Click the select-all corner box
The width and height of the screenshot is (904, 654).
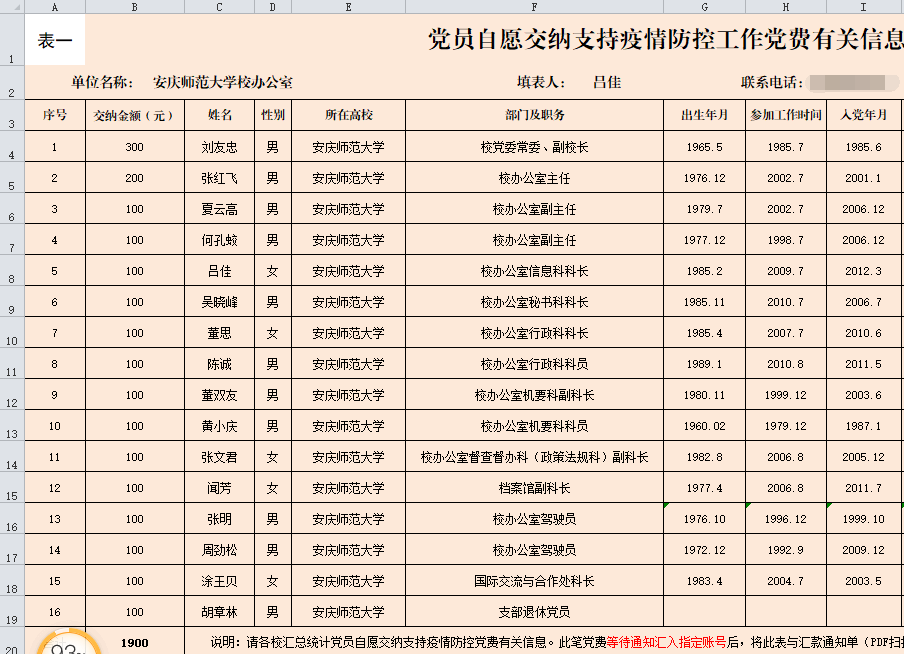(12, 6)
